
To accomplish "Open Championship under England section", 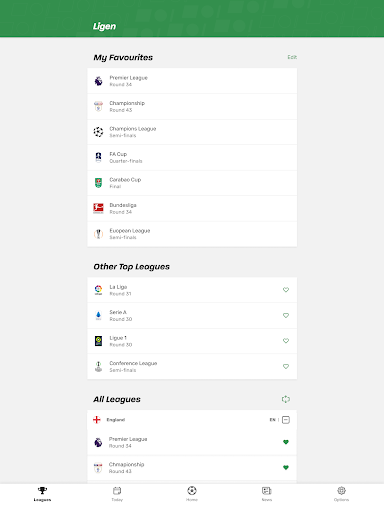I will (192, 468).
